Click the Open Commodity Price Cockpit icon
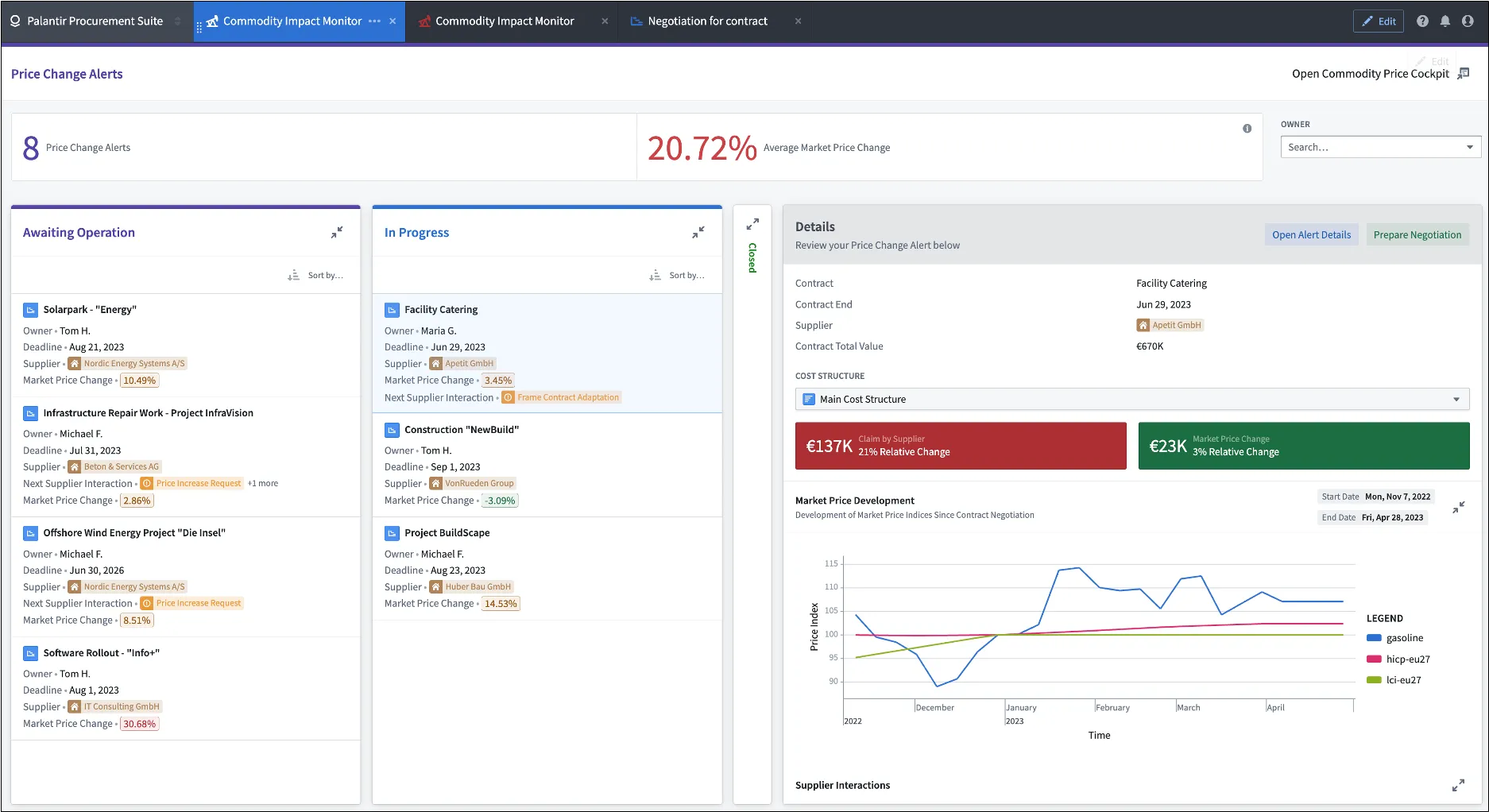Viewport: 1489px width, 812px height. [1464, 73]
